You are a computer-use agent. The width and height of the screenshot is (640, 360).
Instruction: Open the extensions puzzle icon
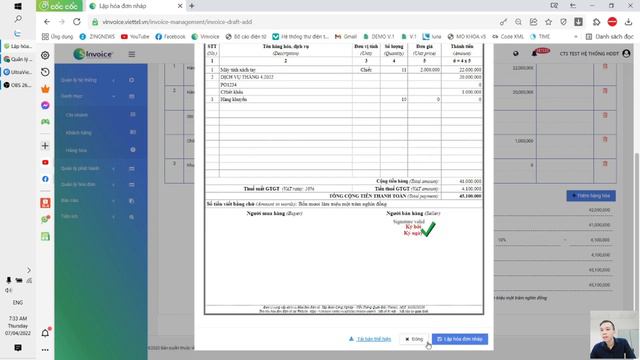596,22
